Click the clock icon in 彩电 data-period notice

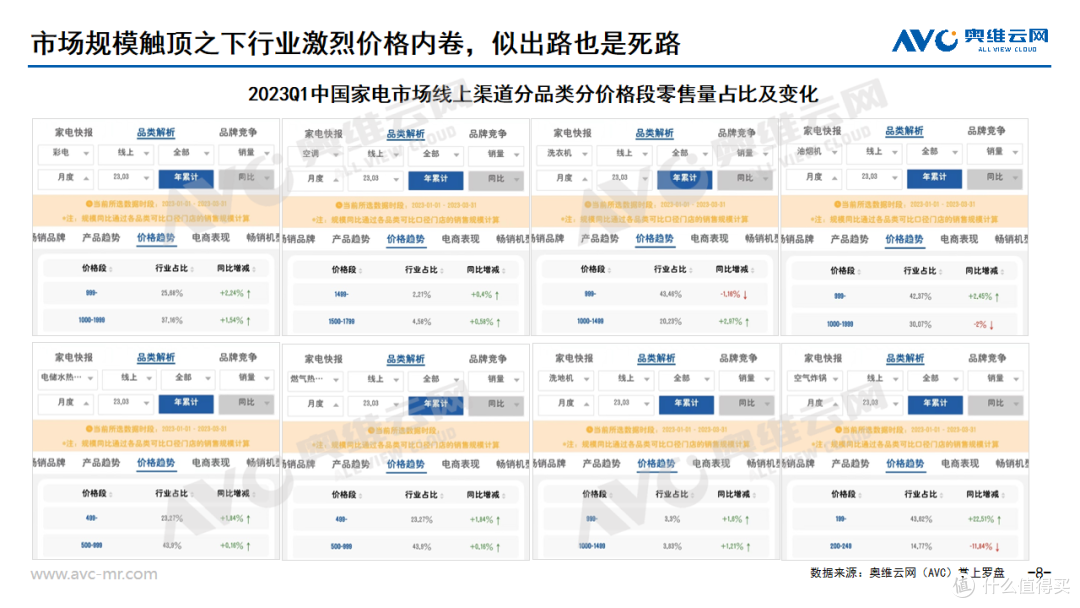pyautogui.click(x=89, y=204)
